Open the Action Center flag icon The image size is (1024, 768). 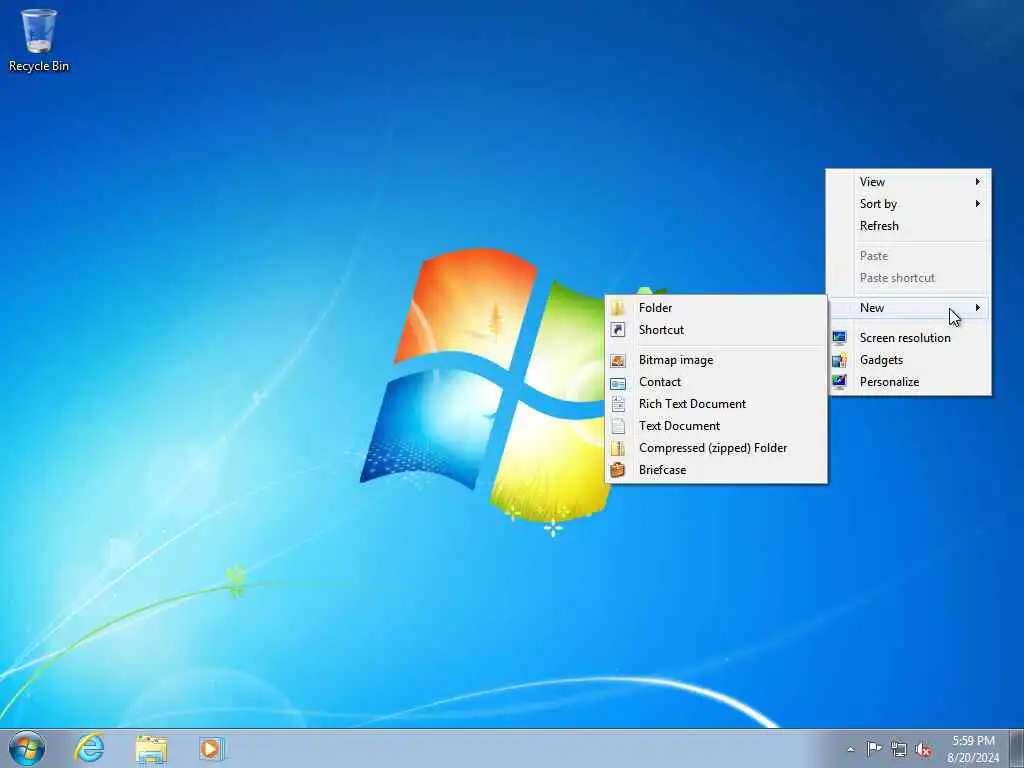(x=874, y=748)
